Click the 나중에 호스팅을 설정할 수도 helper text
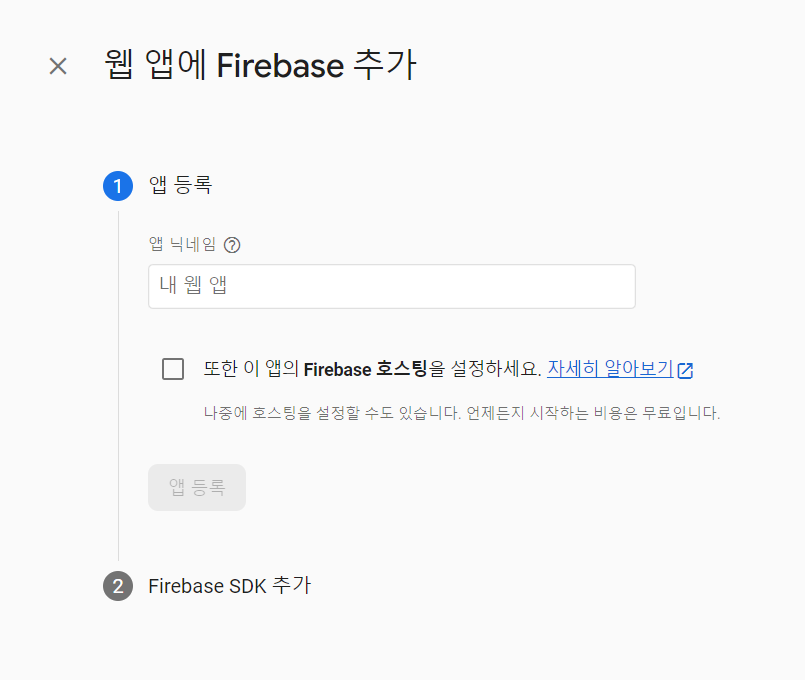The width and height of the screenshot is (805, 680). 332,413
